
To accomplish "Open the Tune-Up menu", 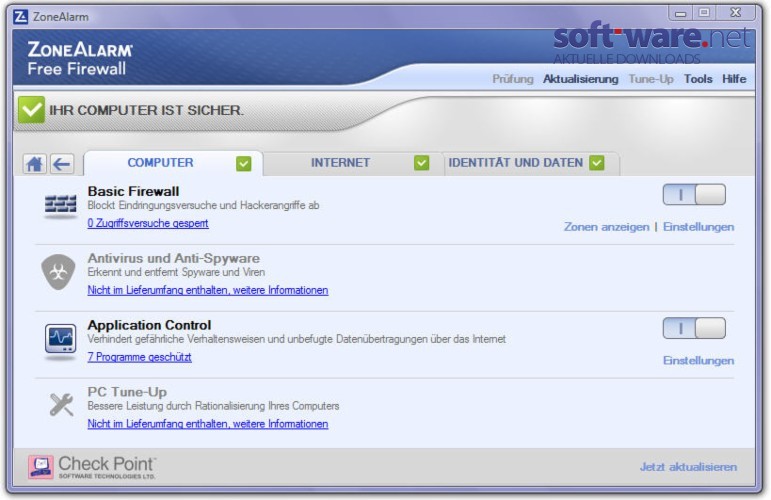I will tap(651, 79).
